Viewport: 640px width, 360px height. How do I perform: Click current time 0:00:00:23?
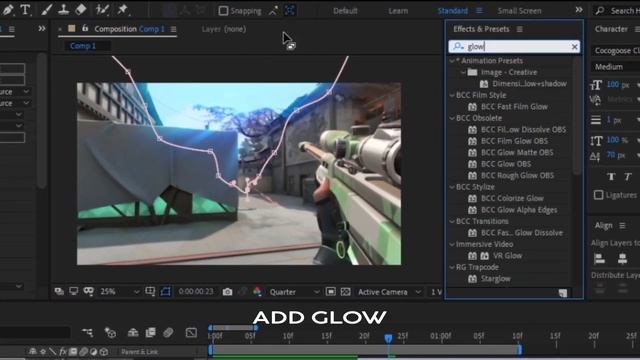tap(196, 292)
